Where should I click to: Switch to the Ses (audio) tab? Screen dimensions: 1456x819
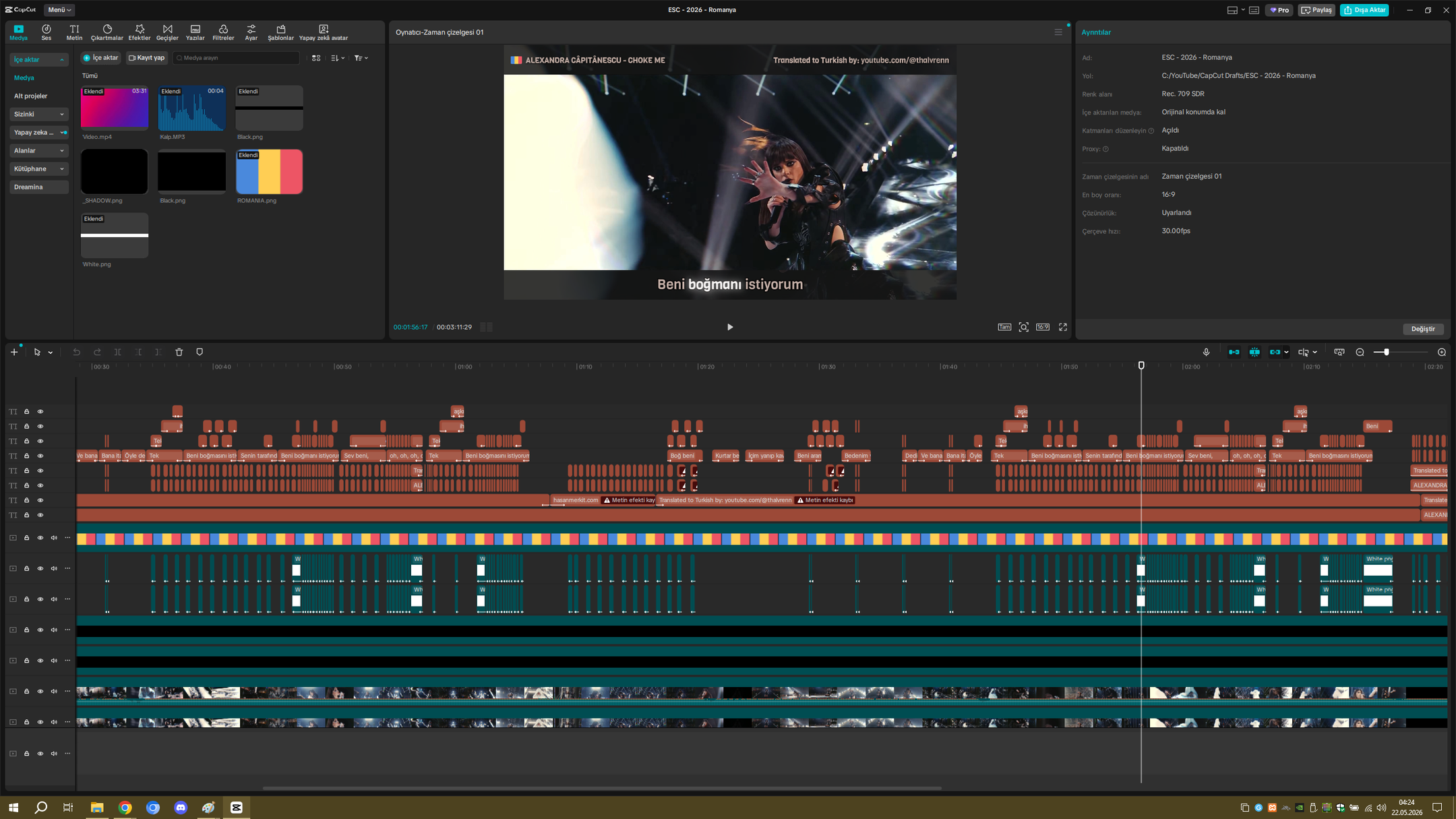coord(47,32)
